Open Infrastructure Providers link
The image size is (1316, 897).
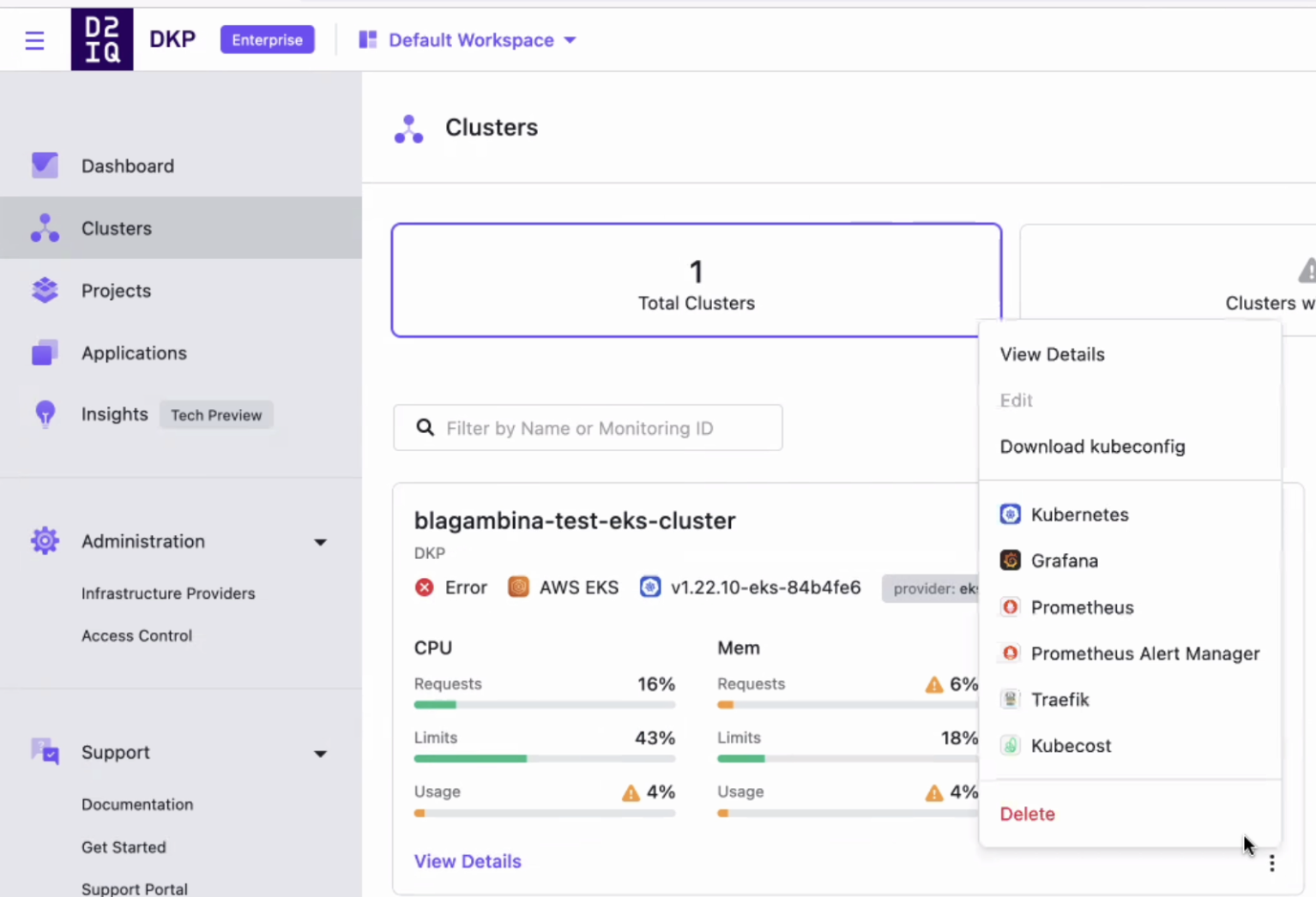(x=168, y=593)
